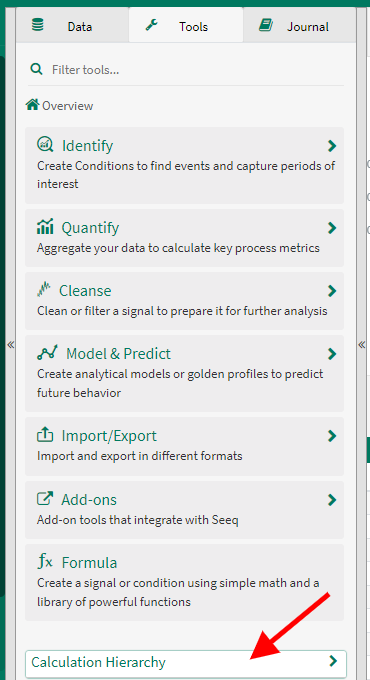370x680 pixels.
Task: Expand the Cleanse tools chevron
Action: click(x=332, y=291)
